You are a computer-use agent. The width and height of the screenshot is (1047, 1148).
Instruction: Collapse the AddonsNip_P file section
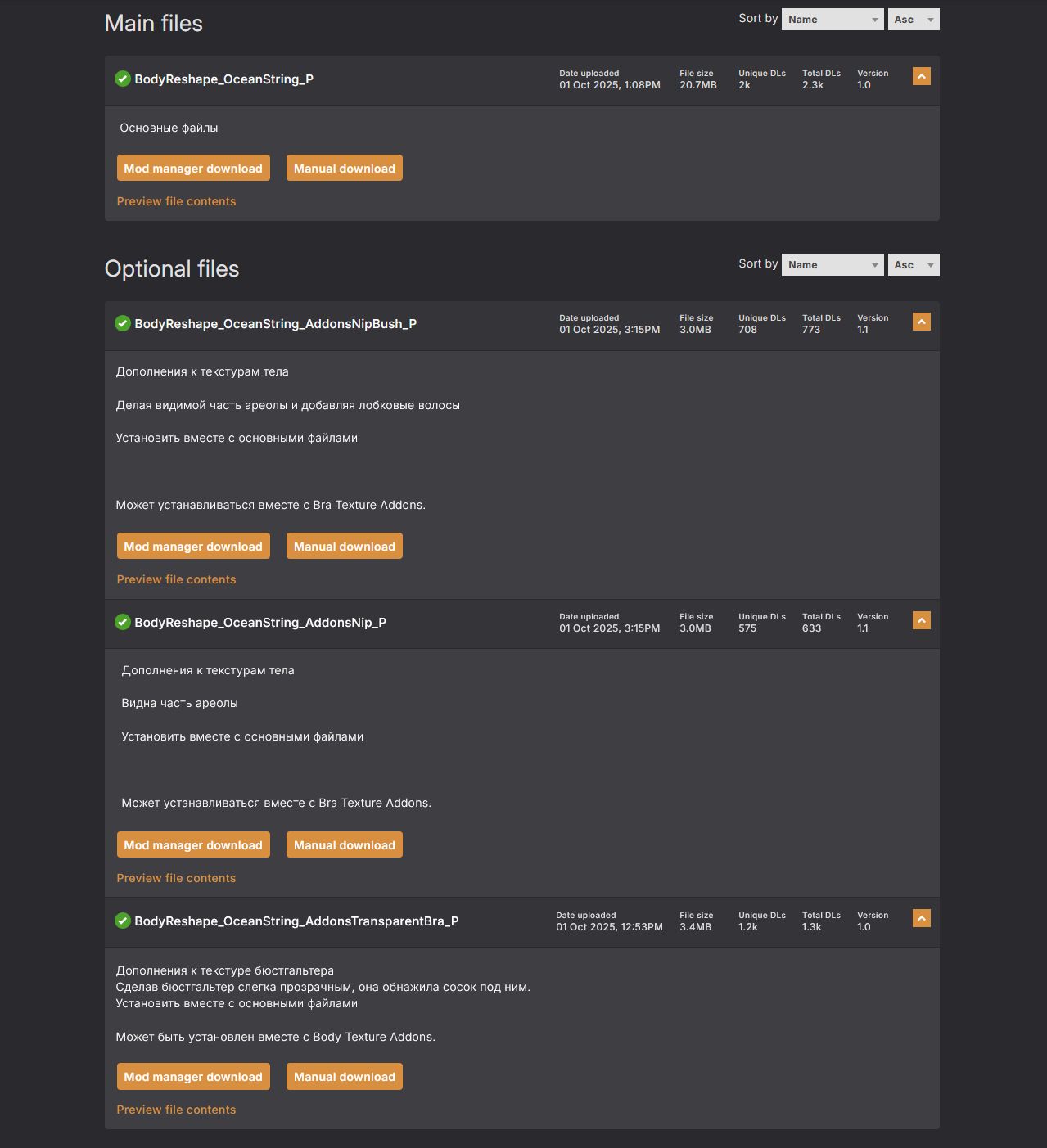pos(921,620)
